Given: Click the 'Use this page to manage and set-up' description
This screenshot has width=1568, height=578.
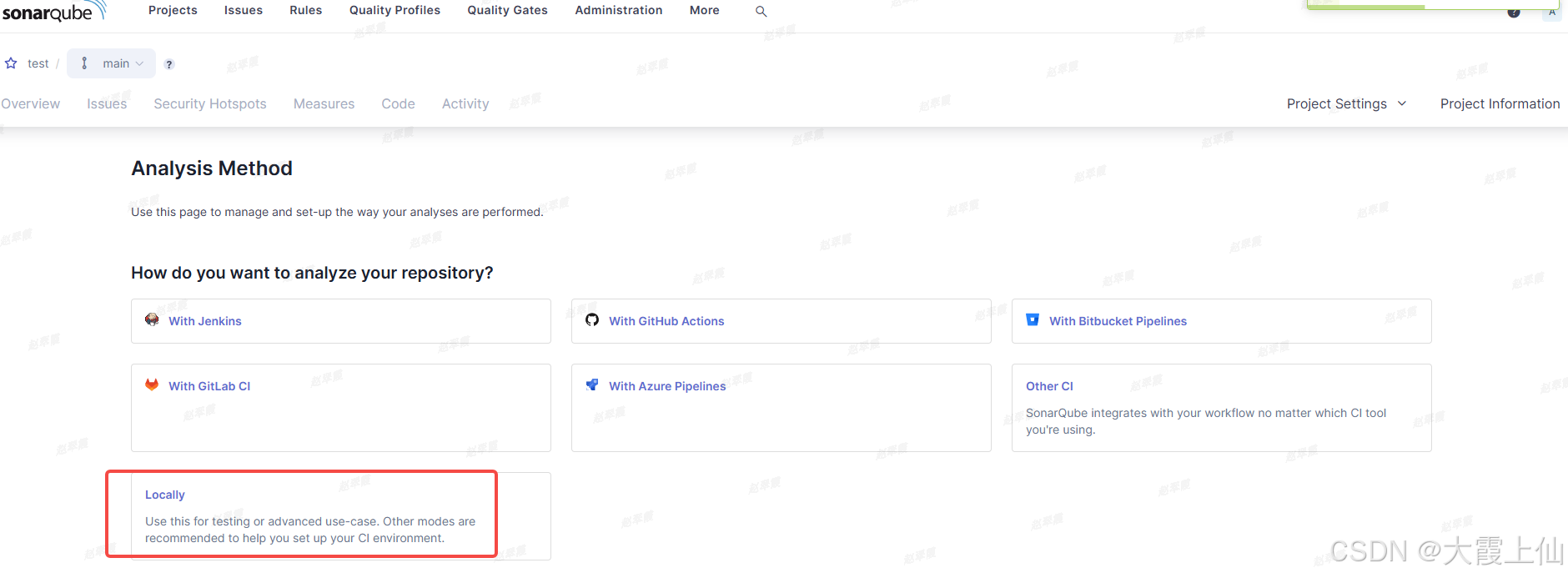Looking at the screenshot, I should pyautogui.click(x=337, y=212).
